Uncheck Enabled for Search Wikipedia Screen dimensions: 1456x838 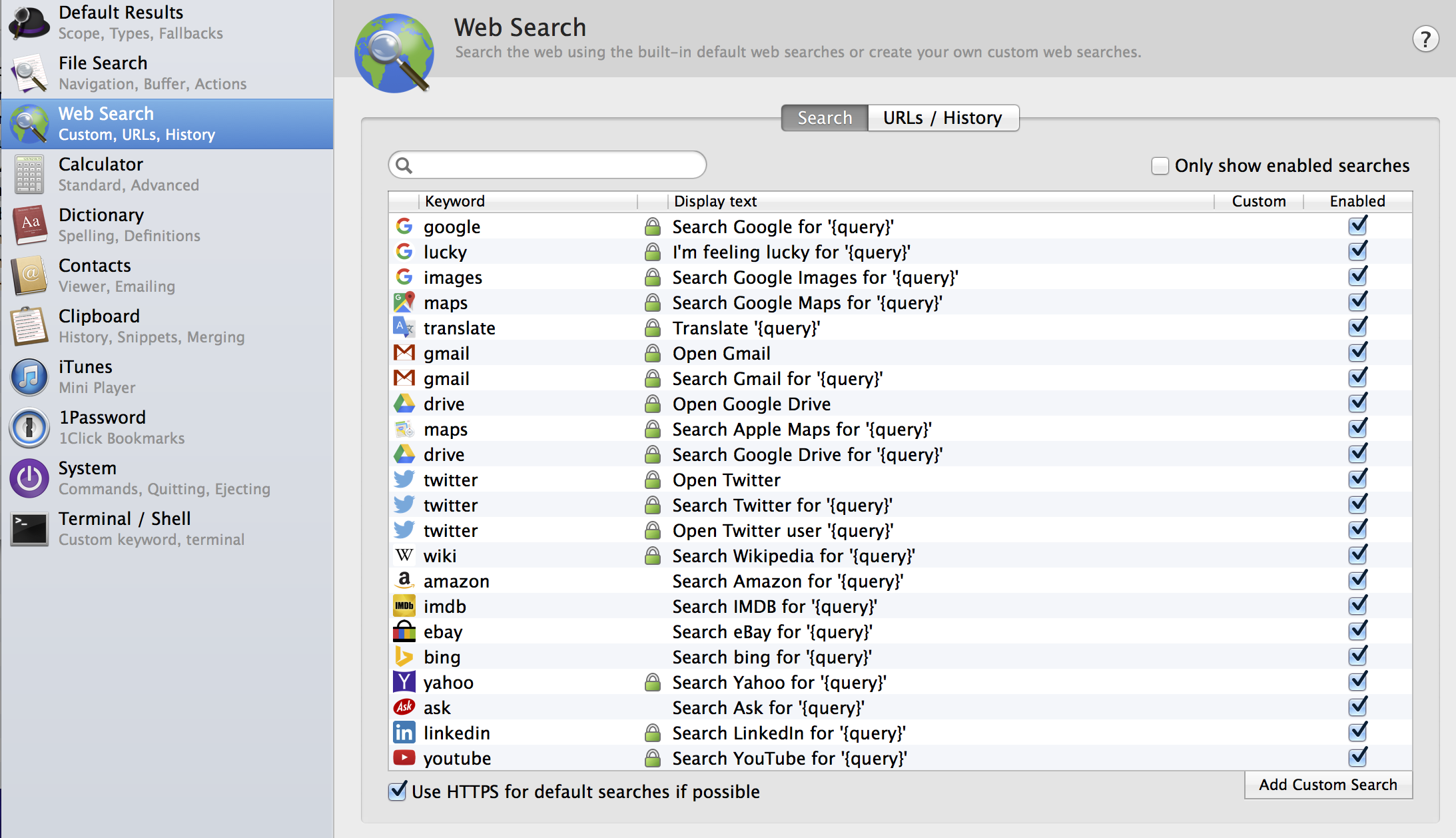(1357, 556)
